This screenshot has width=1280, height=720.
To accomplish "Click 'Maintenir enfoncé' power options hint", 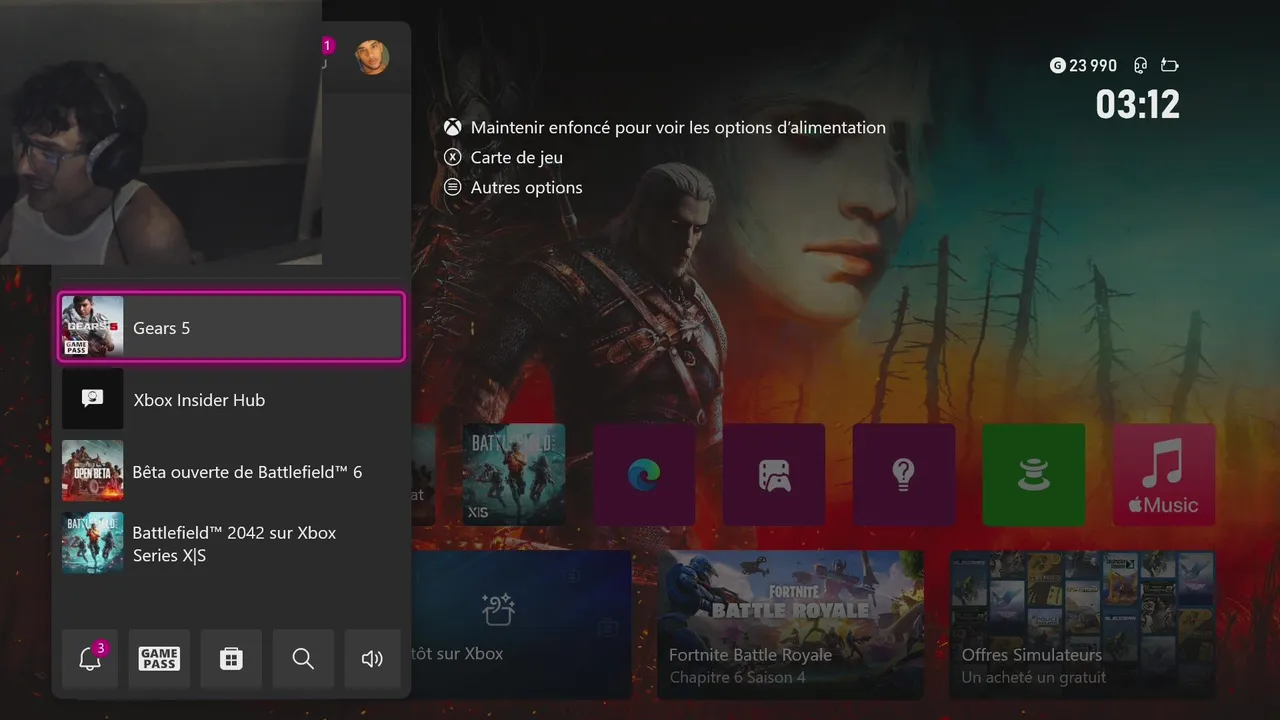I will point(678,127).
